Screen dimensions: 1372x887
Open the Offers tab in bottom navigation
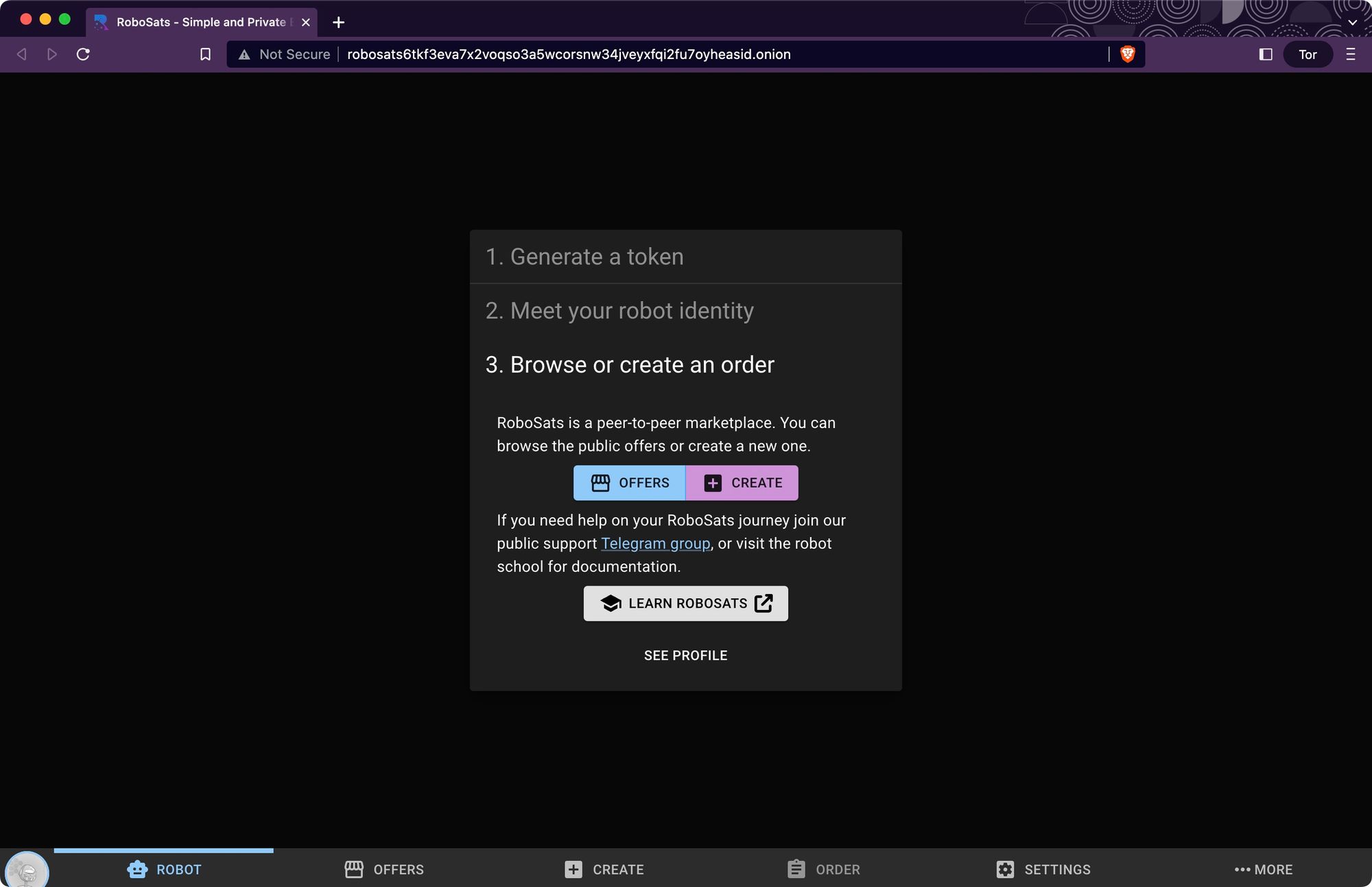tap(384, 869)
